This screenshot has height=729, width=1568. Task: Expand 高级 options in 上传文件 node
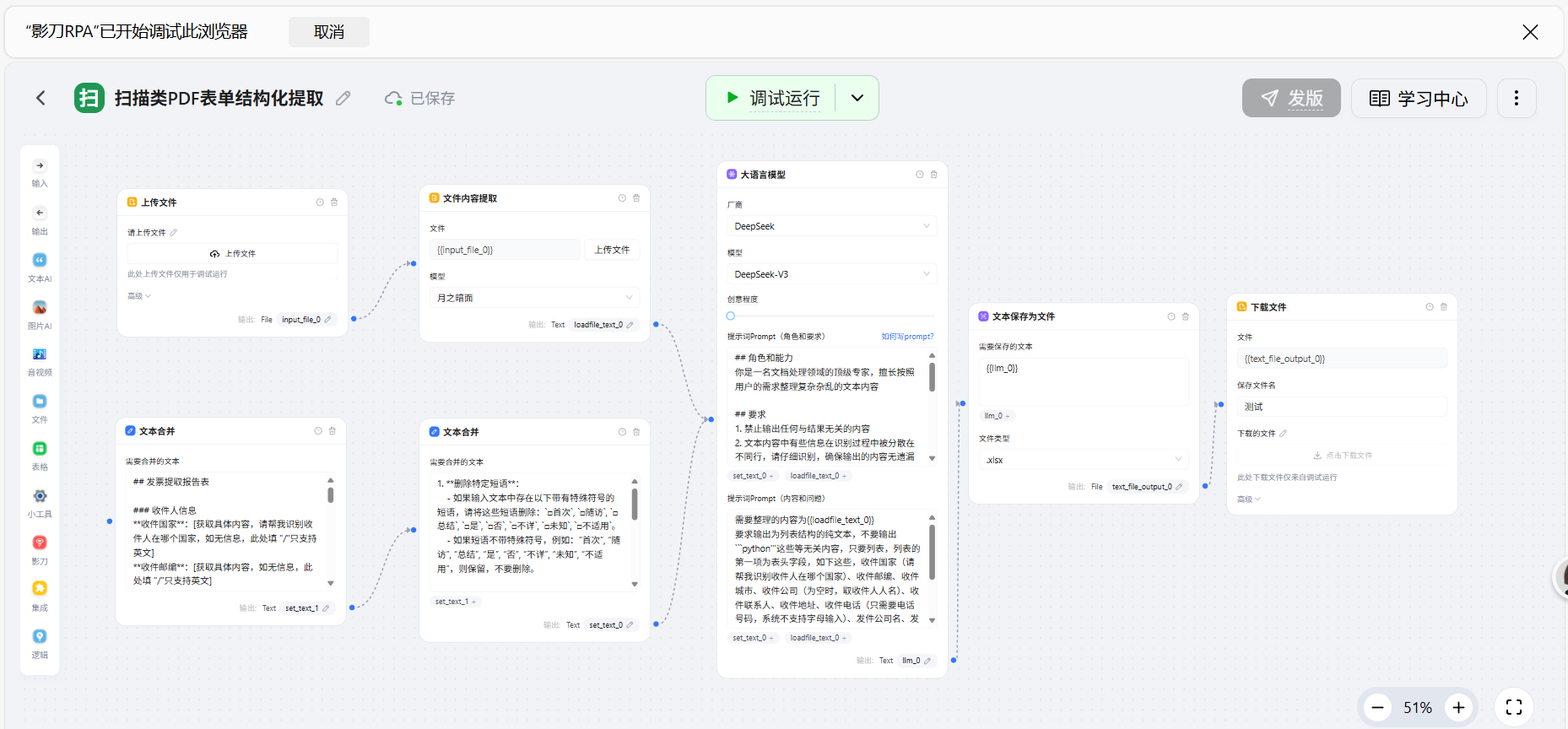pos(139,296)
